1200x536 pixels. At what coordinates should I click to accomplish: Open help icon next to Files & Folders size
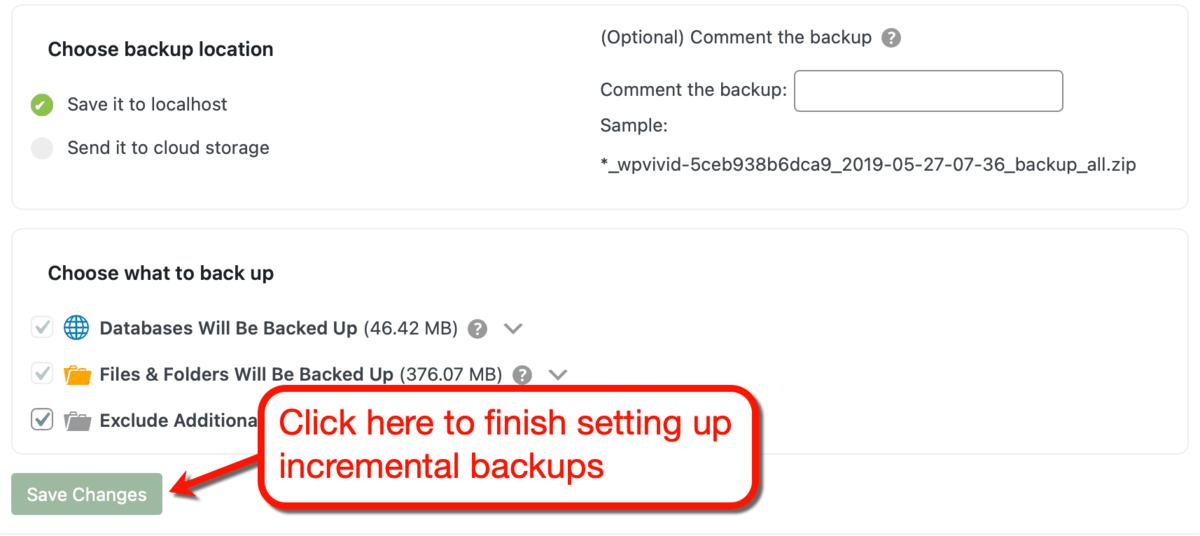coord(522,375)
